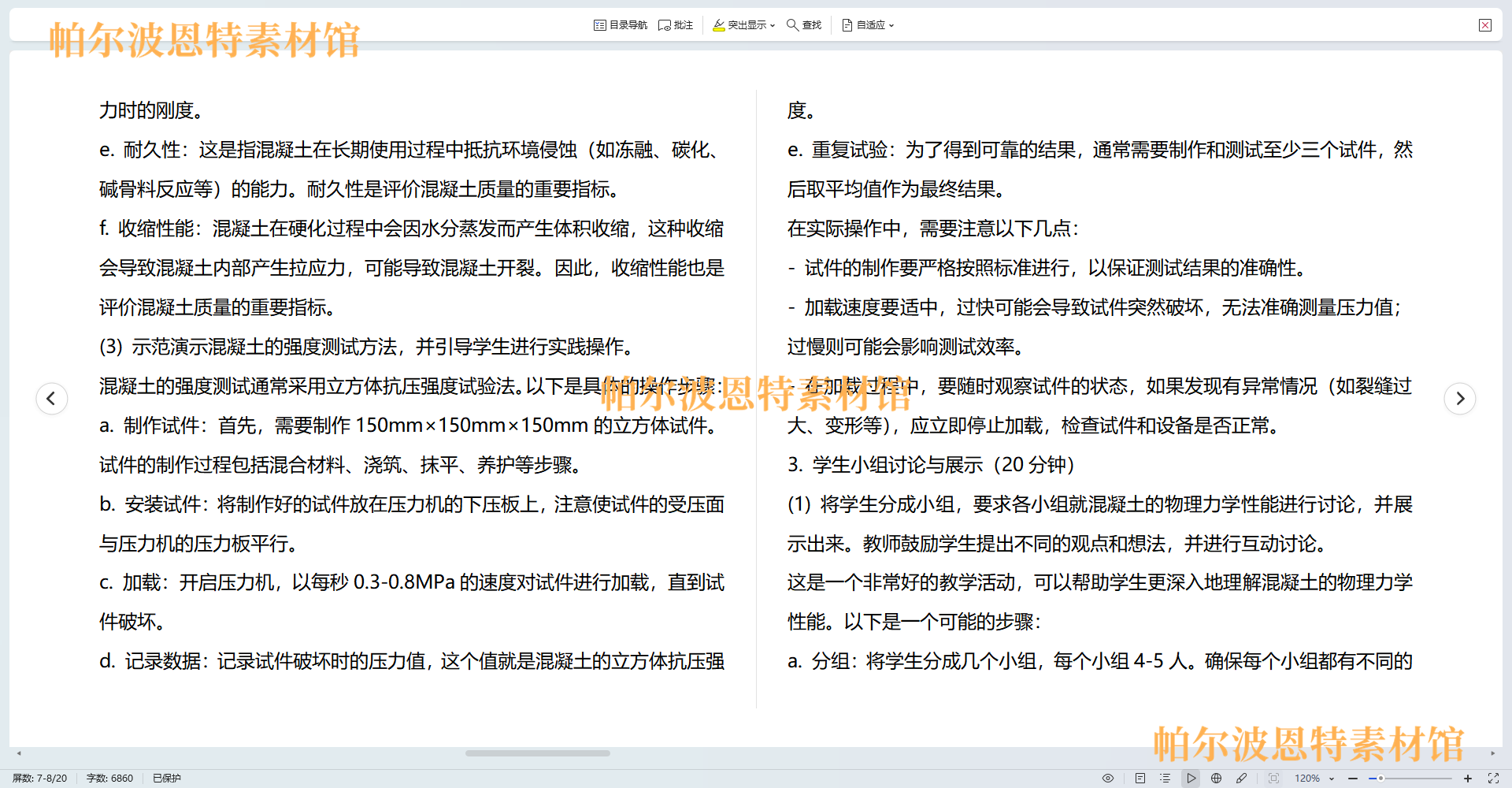This screenshot has width=1512, height=788.
Task: Click the line '后取平均值作为最终结果。'
Action: coord(896,189)
